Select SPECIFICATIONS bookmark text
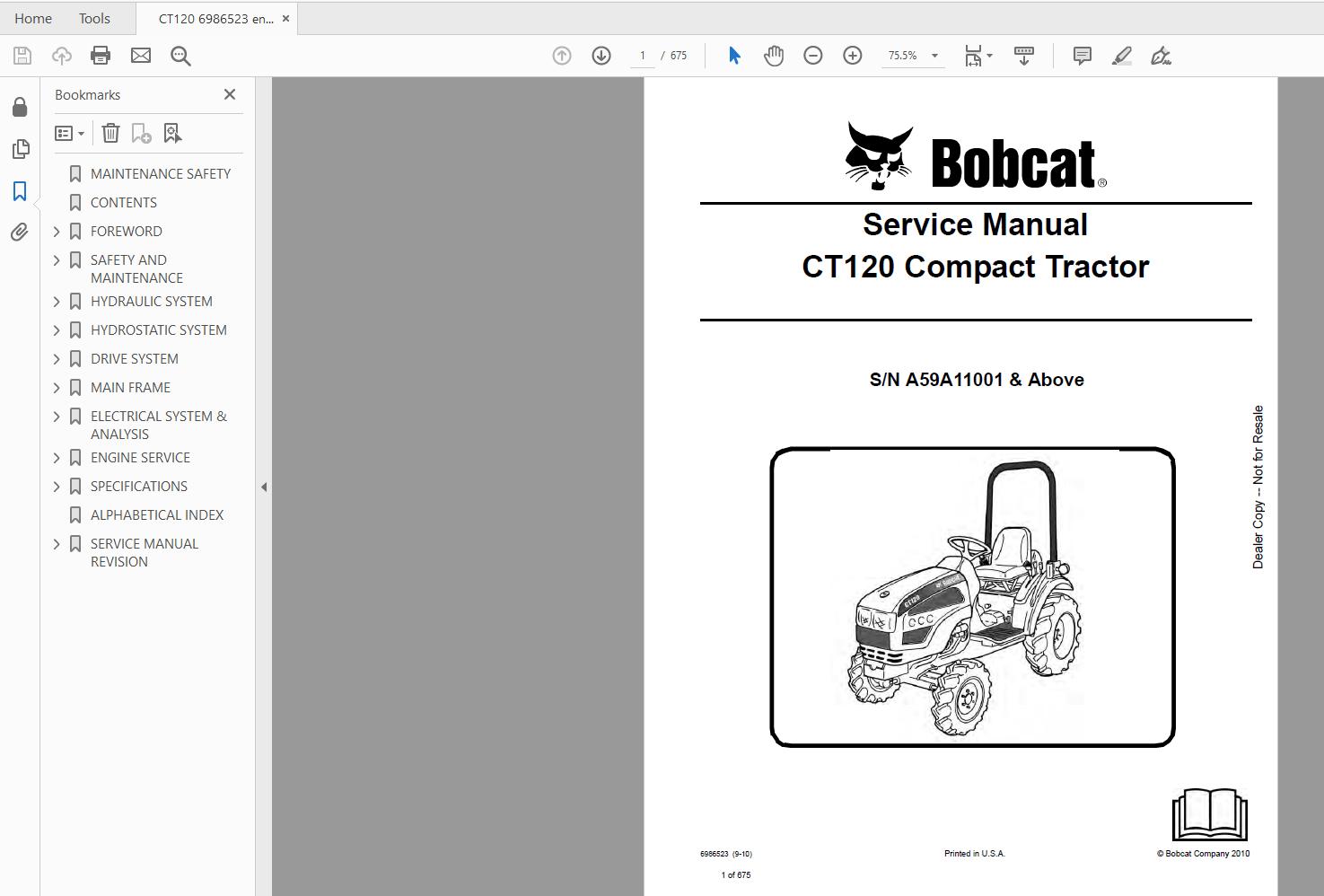 click(x=139, y=487)
